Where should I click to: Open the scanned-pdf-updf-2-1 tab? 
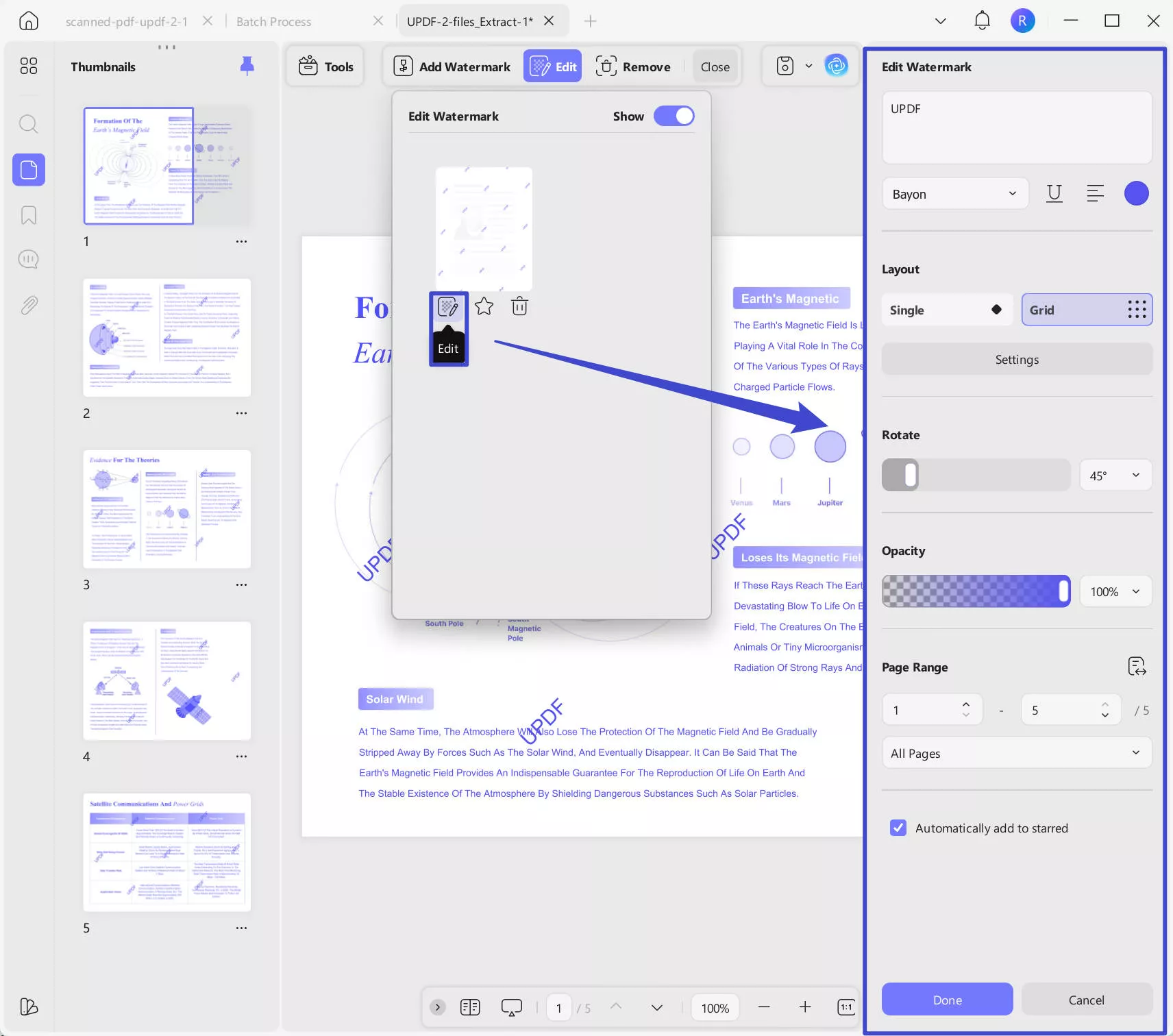[x=126, y=21]
